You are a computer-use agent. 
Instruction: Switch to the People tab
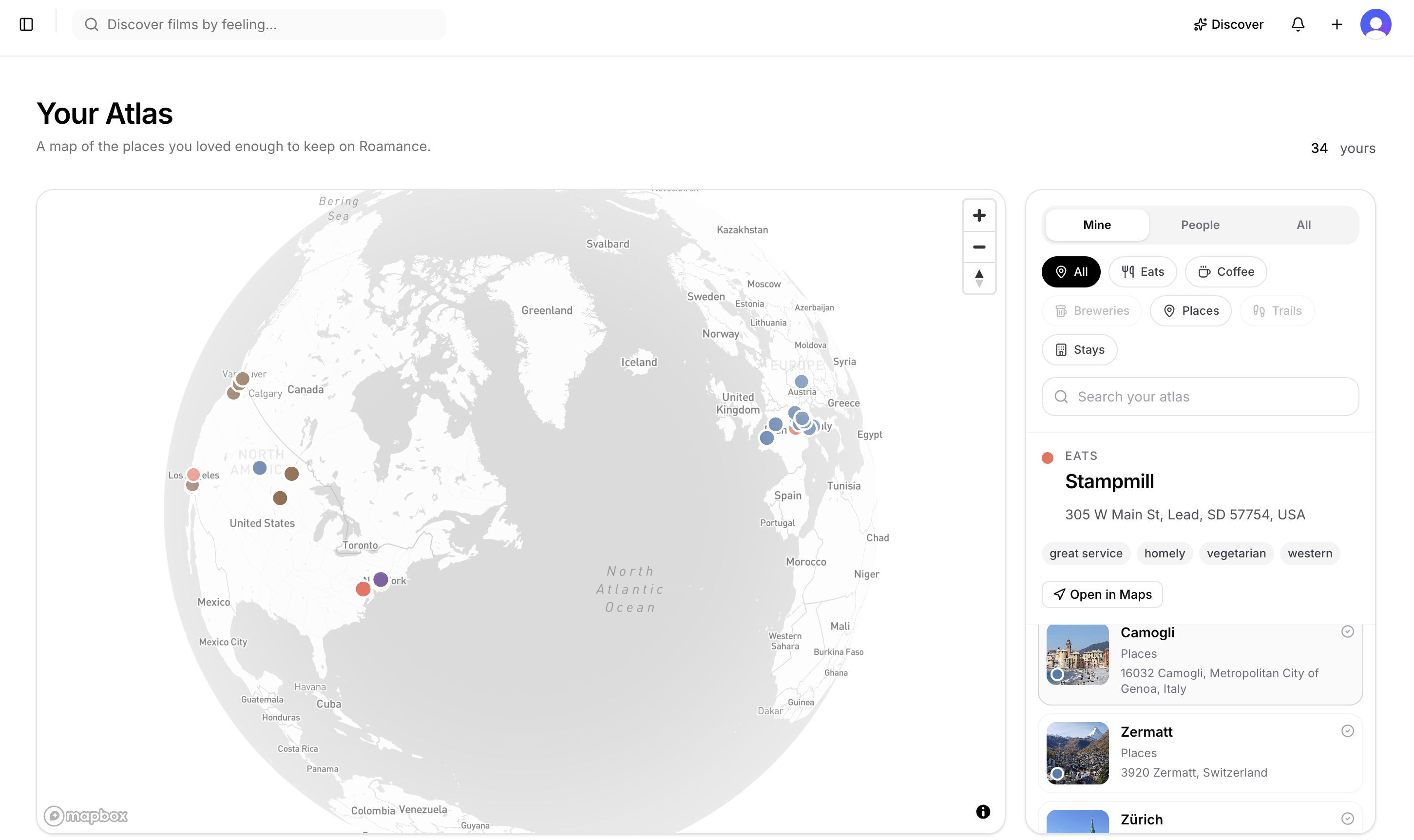(x=1200, y=225)
